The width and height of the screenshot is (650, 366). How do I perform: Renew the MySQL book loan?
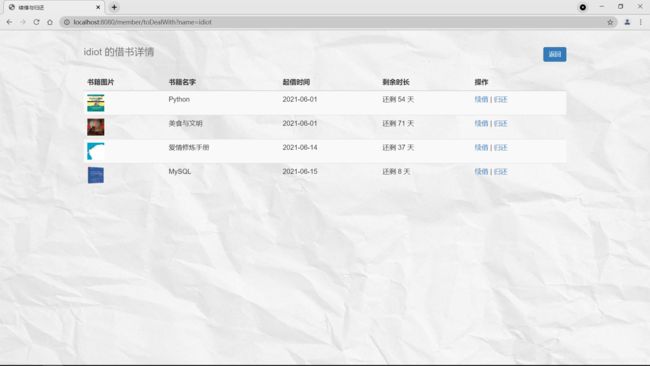pos(481,172)
